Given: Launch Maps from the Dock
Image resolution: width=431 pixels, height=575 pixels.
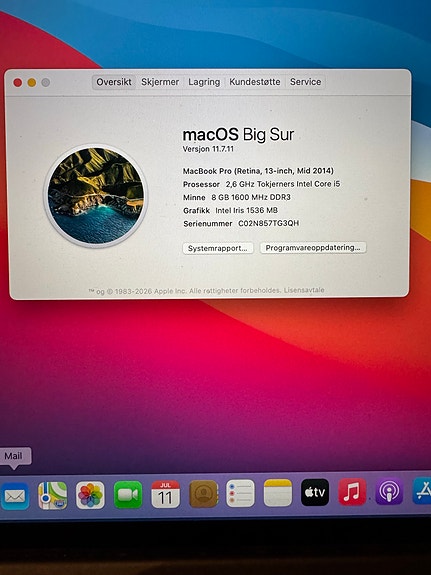Looking at the screenshot, I should (53, 495).
